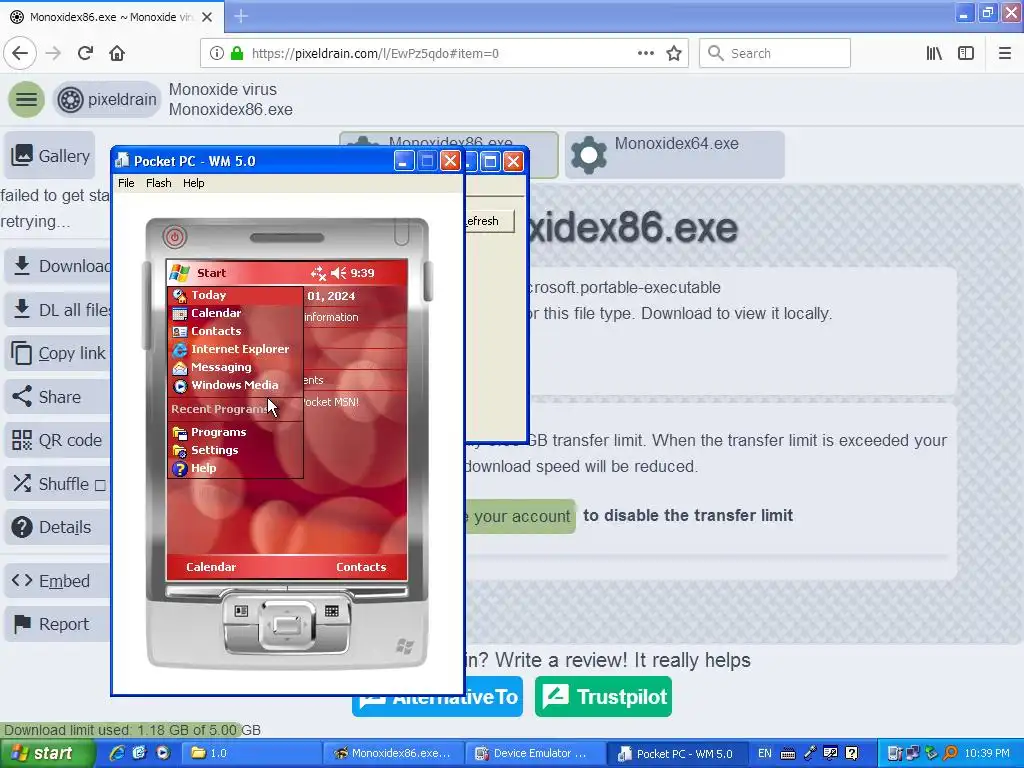The width and height of the screenshot is (1024, 768).
Task: Click the Share button
Action: 59,396
